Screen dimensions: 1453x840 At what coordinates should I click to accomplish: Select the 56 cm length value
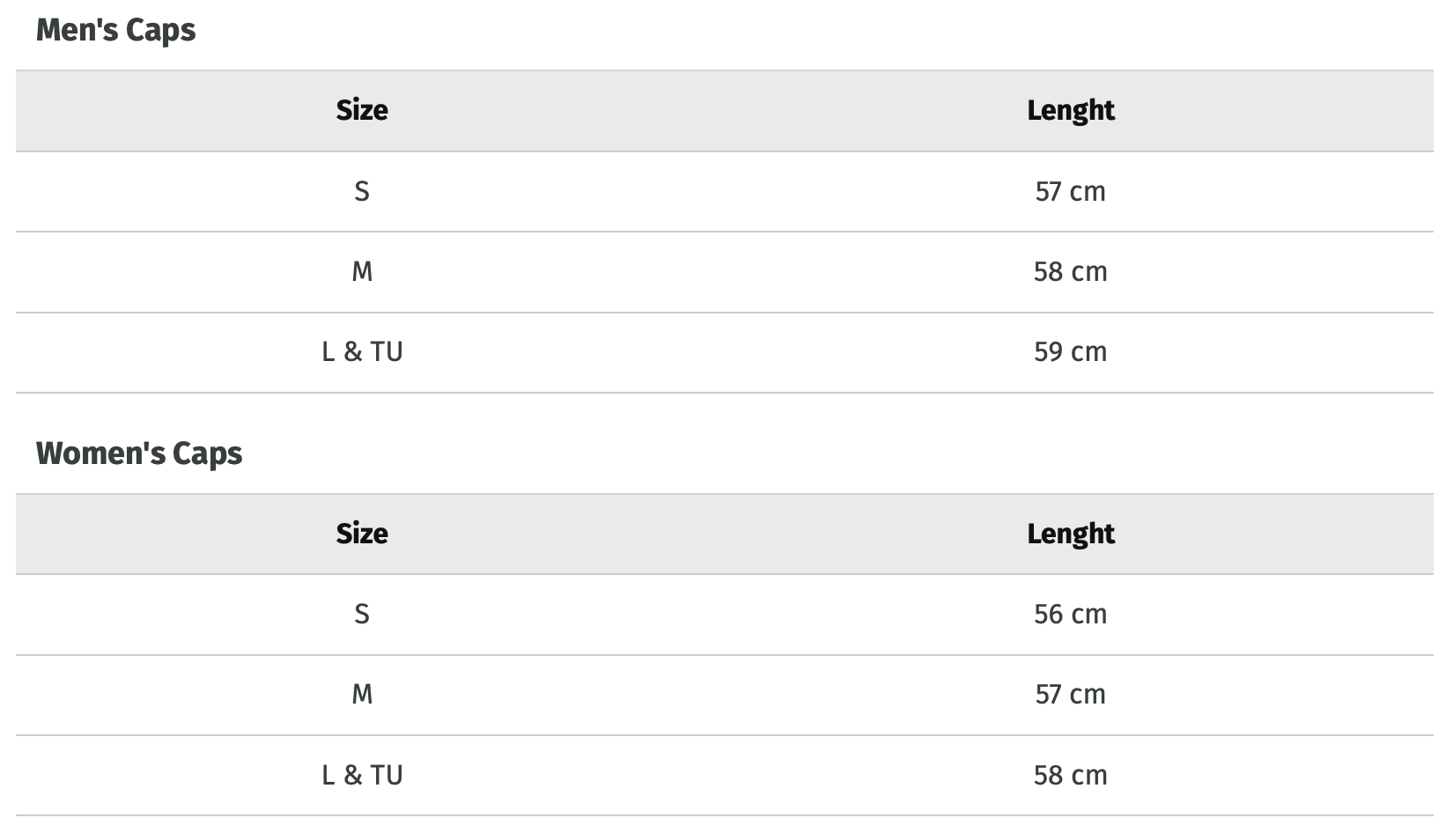(1070, 615)
